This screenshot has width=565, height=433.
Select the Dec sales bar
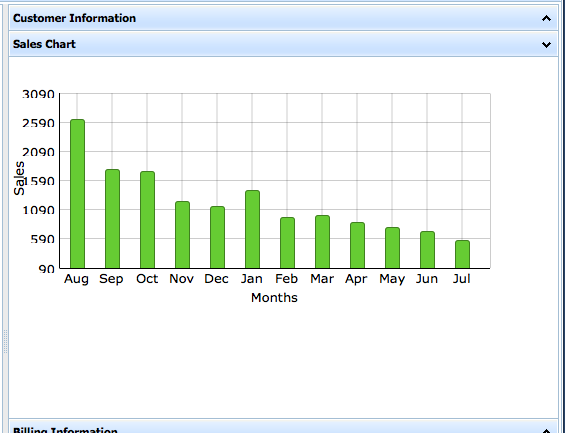click(x=217, y=237)
